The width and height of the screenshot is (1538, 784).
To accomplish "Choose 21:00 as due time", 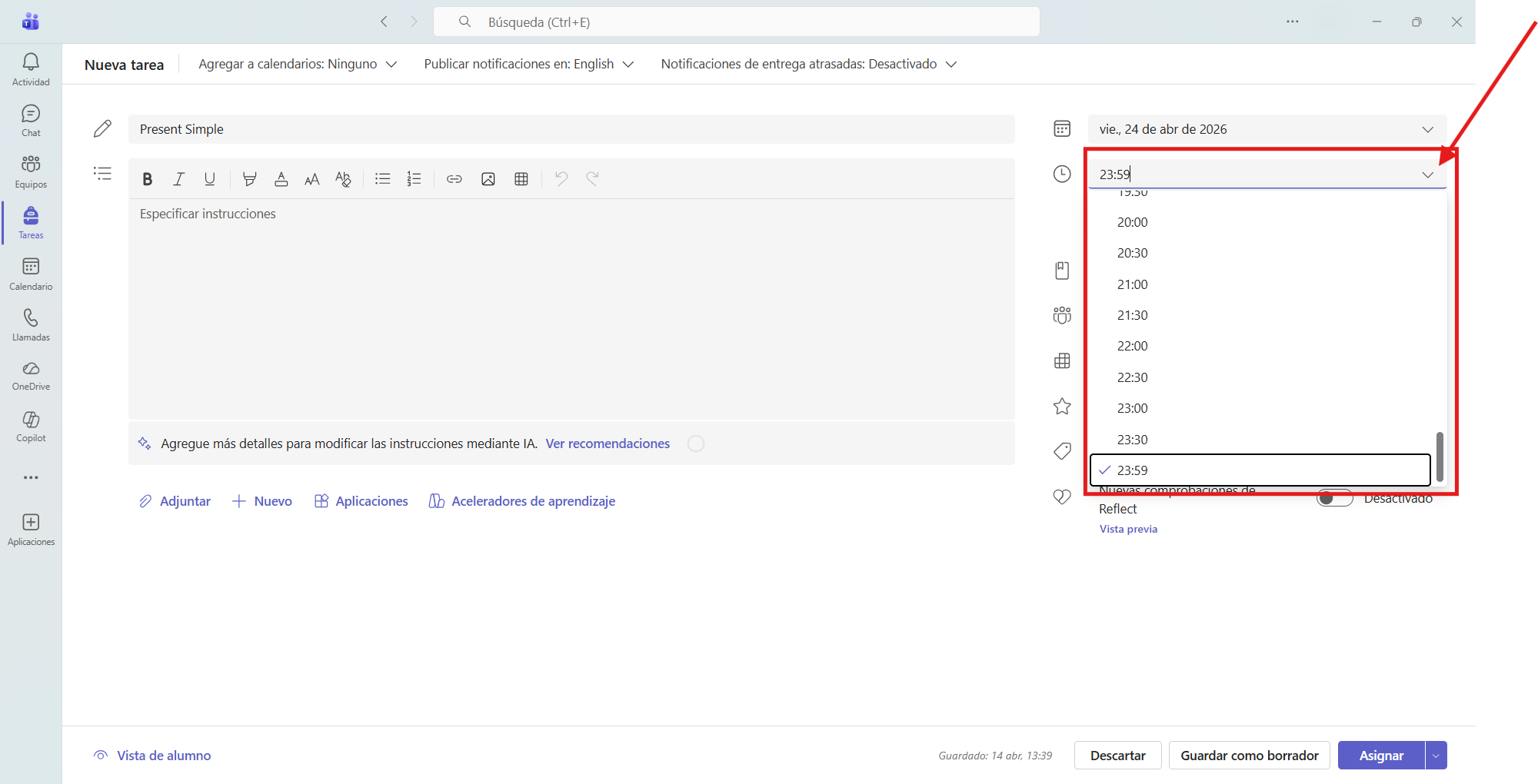I will coord(1260,284).
